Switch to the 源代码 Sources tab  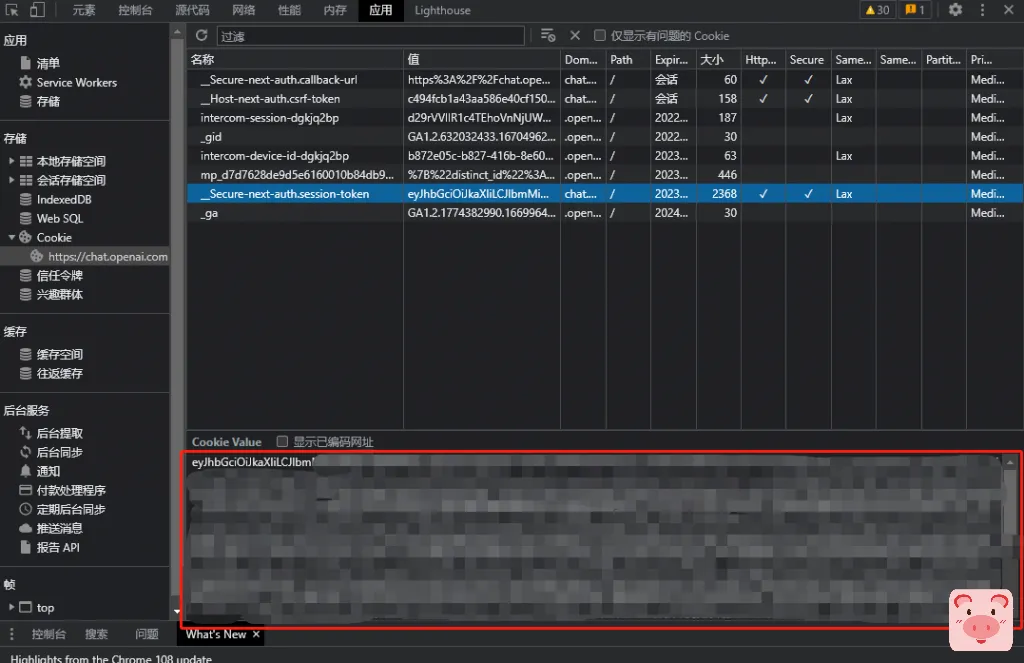point(193,10)
